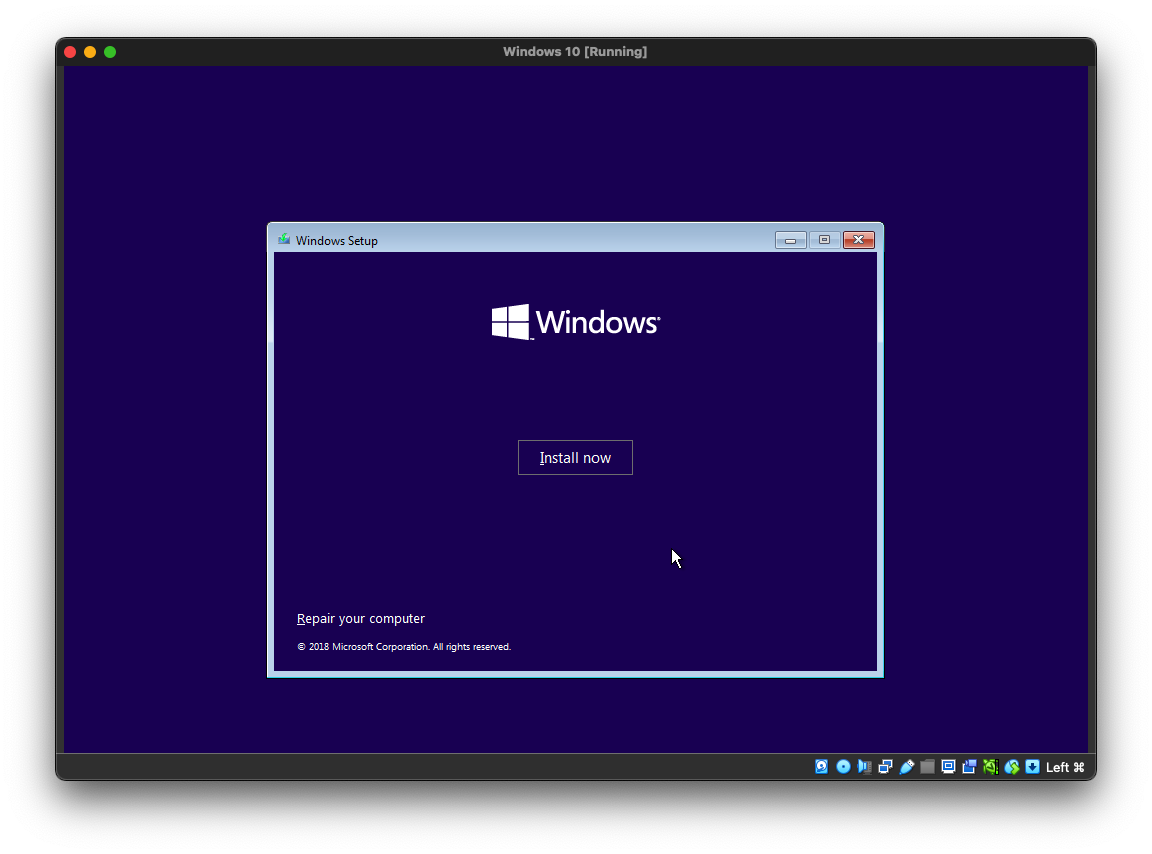Open the optical disk drive indicator
1152x854 pixels.
pos(843,767)
